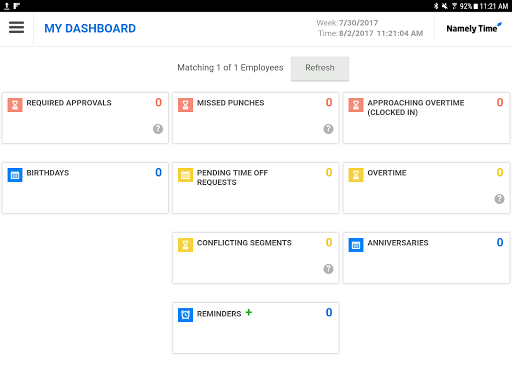This screenshot has height=384, width=512.
Task: Tap the 11:21 AM status bar clock
Action: pyautogui.click(x=494, y=6)
